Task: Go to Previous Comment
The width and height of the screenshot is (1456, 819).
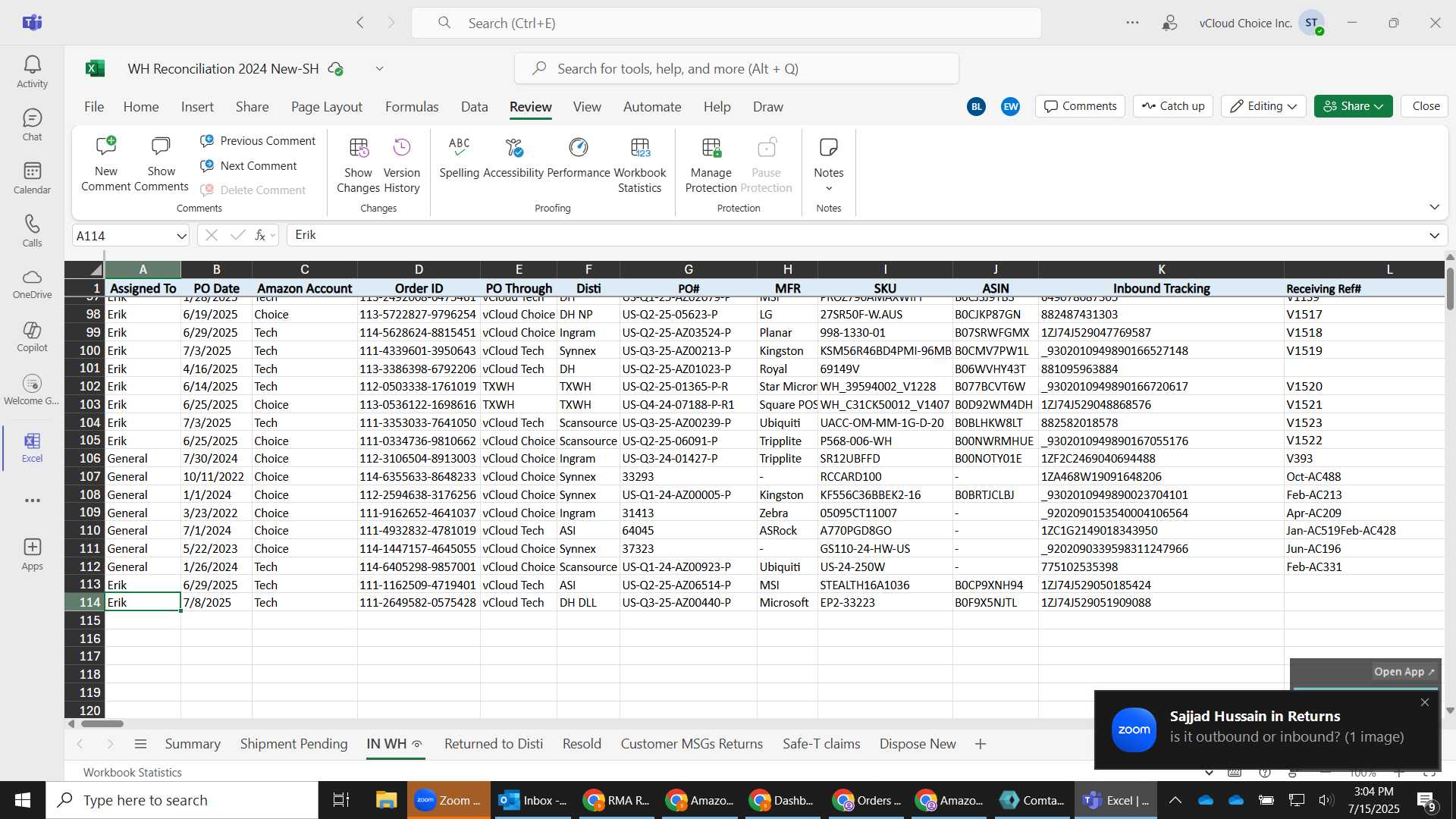Action: click(x=258, y=141)
